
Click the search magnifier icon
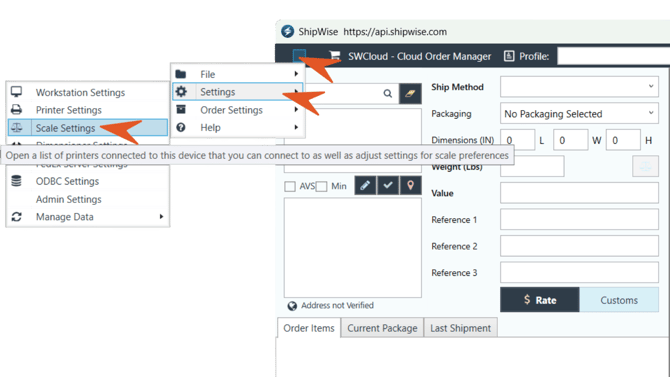[388, 93]
